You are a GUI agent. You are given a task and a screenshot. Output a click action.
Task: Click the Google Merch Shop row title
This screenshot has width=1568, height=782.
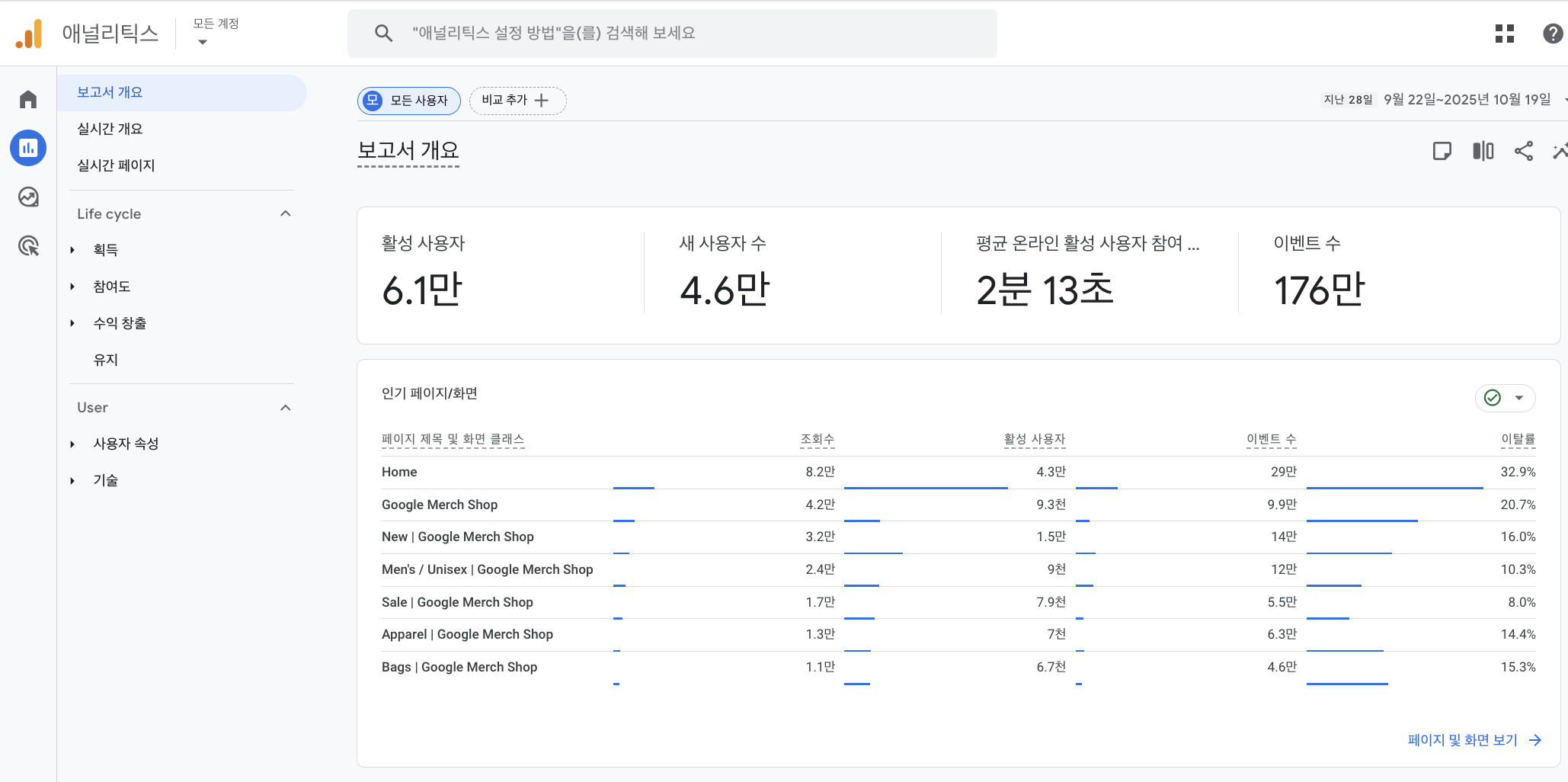(440, 505)
